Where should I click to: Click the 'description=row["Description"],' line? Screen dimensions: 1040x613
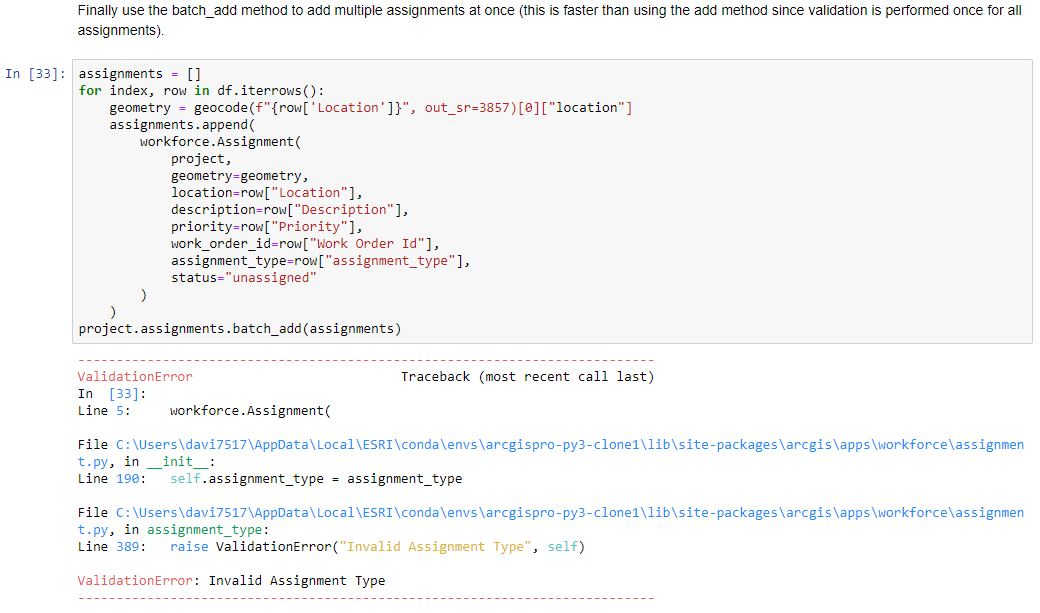point(290,210)
